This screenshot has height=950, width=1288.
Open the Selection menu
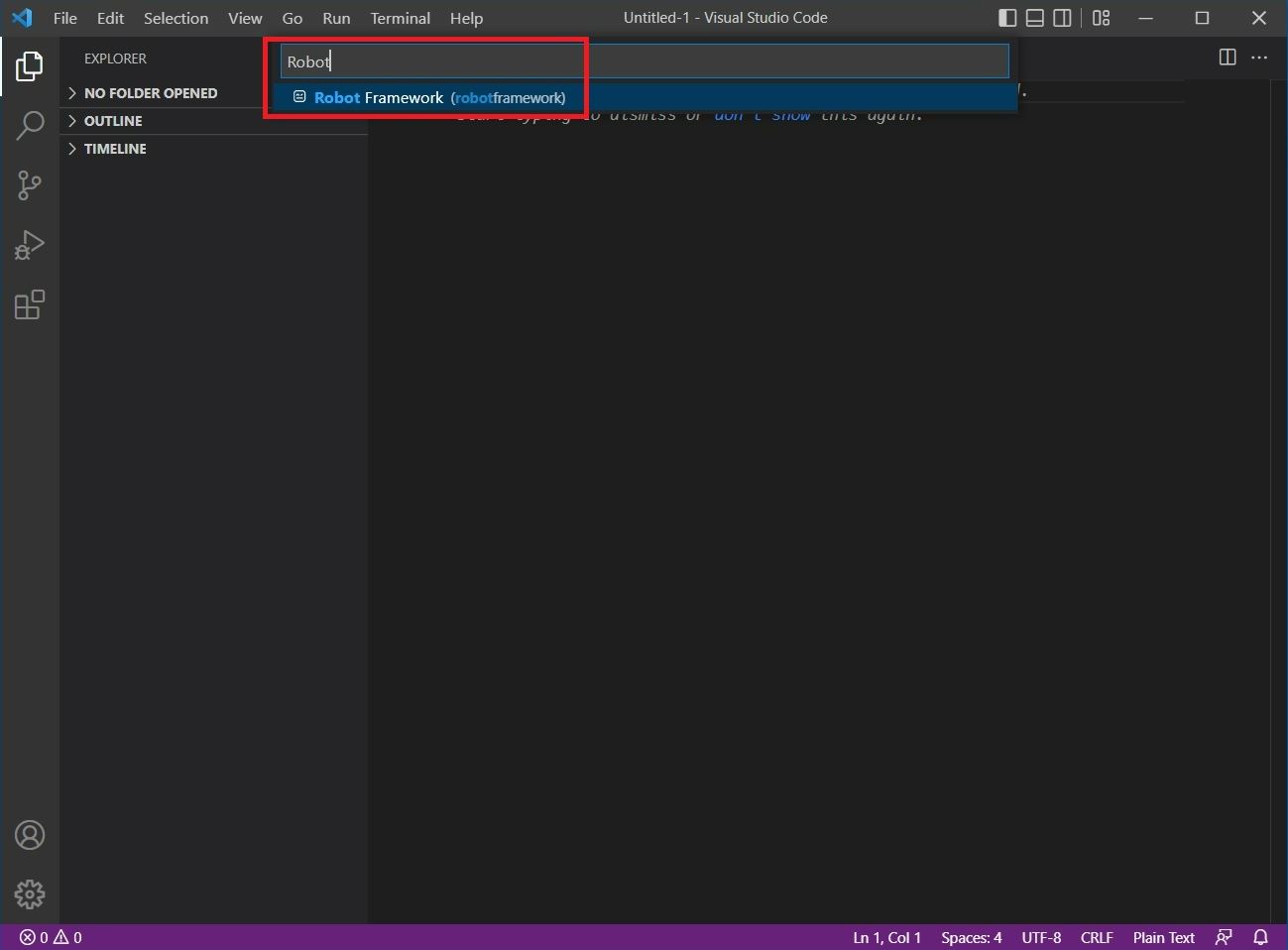tap(176, 18)
